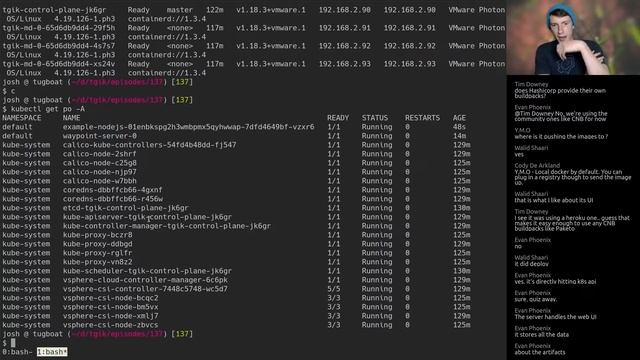Click the vsphere-cloud-controller-manager-6c6pk pod name
Image resolution: width=640 pixels, height=360 pixels.
point(145,280)
